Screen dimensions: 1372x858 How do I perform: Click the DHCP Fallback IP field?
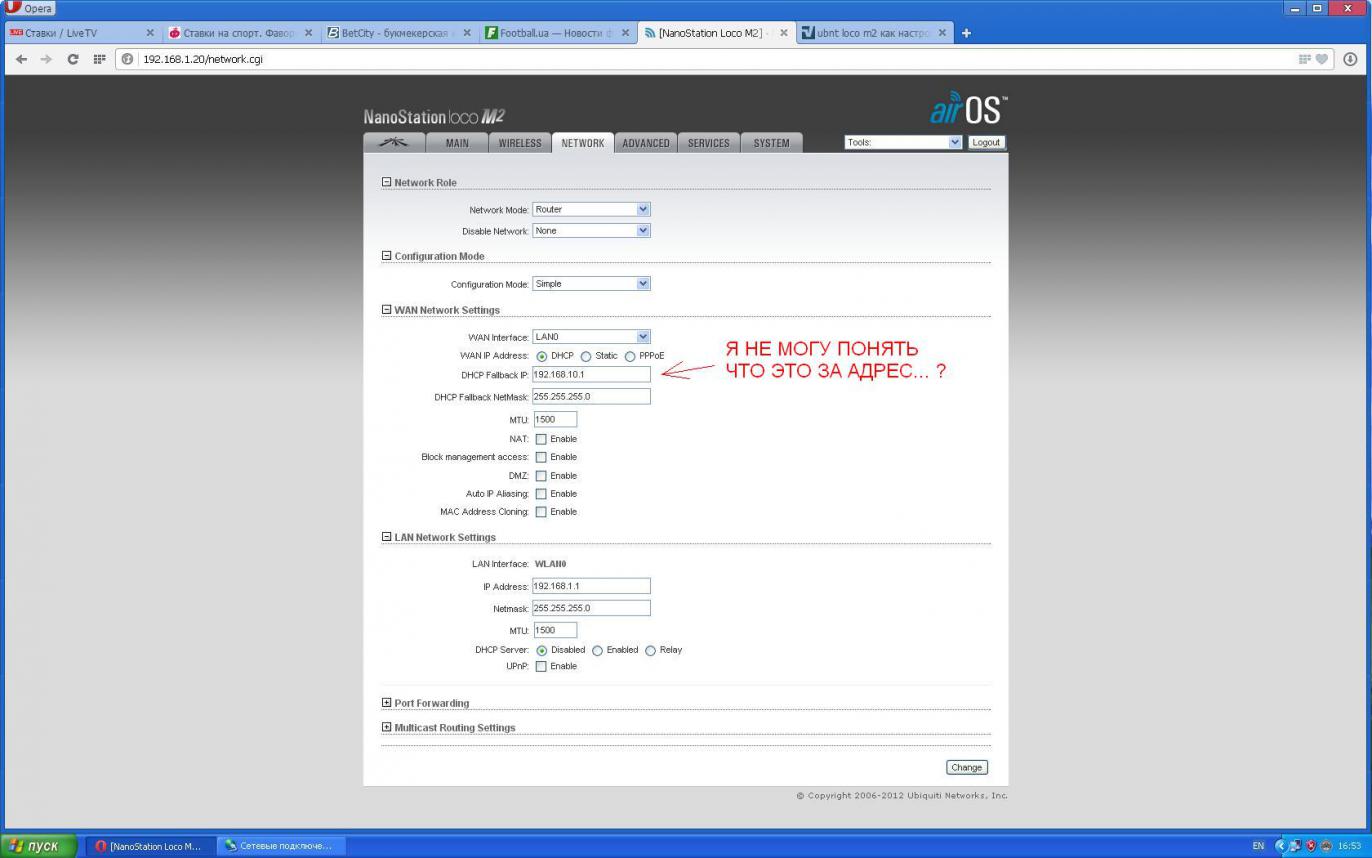[591, 375]
